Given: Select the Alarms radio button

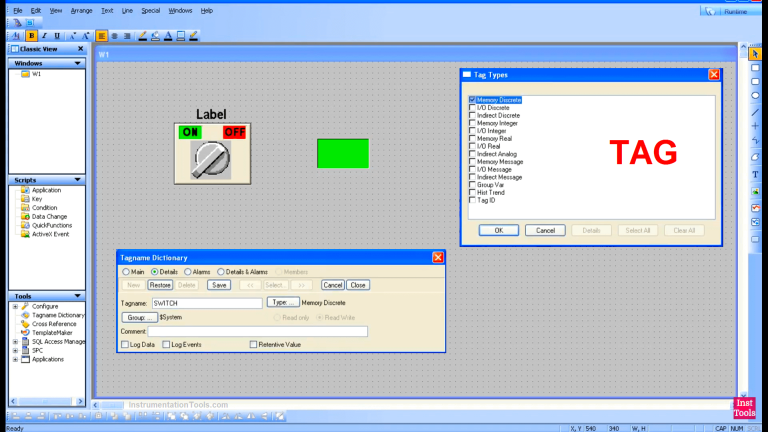Looking at the screenshot, I should tap(187, 271).
